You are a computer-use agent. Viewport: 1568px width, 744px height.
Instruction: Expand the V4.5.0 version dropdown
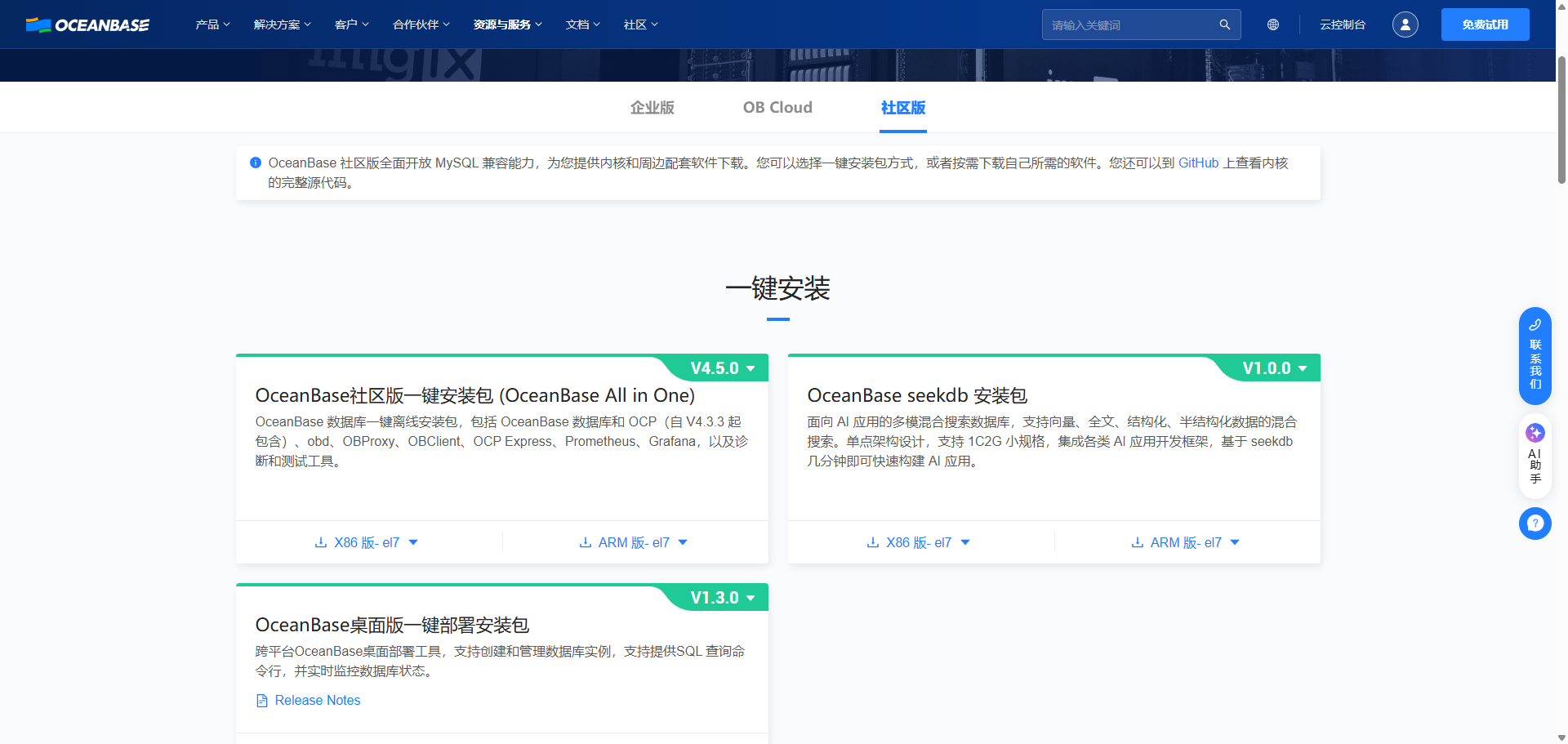pyautogui.click(x=723, y=368)
